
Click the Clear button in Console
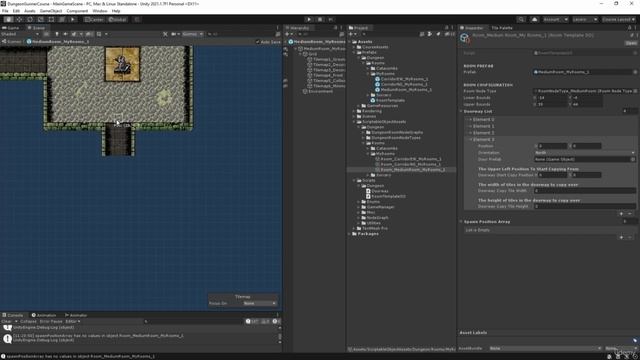tap(6, 321)
